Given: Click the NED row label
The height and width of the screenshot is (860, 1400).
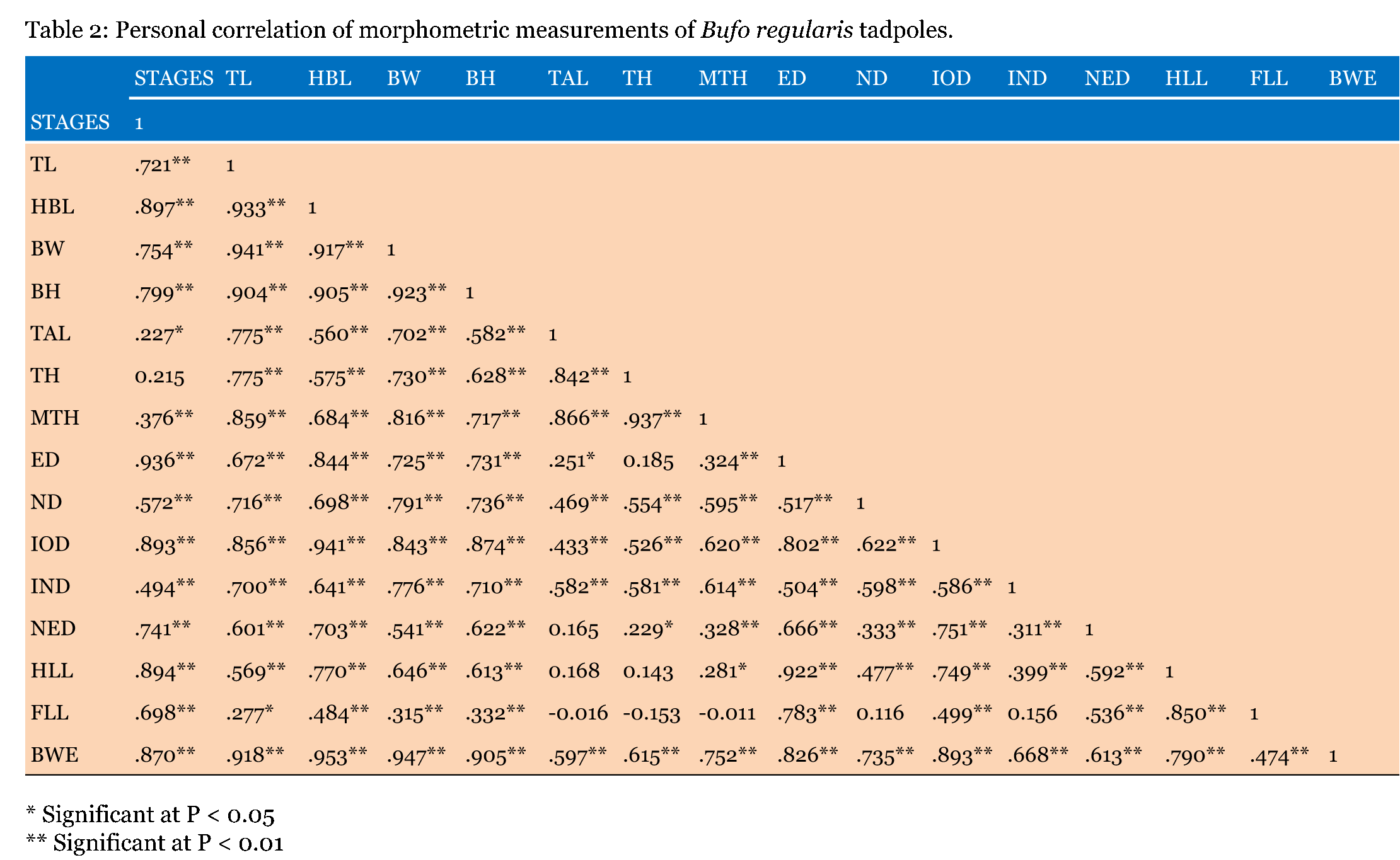Looking at the screenshot, I should 53,629.
